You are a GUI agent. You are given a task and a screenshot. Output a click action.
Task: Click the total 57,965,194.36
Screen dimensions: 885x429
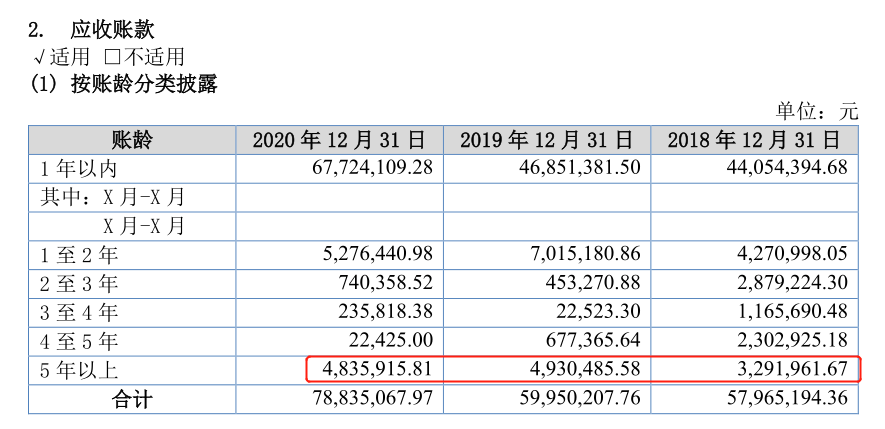coord(787,398)
